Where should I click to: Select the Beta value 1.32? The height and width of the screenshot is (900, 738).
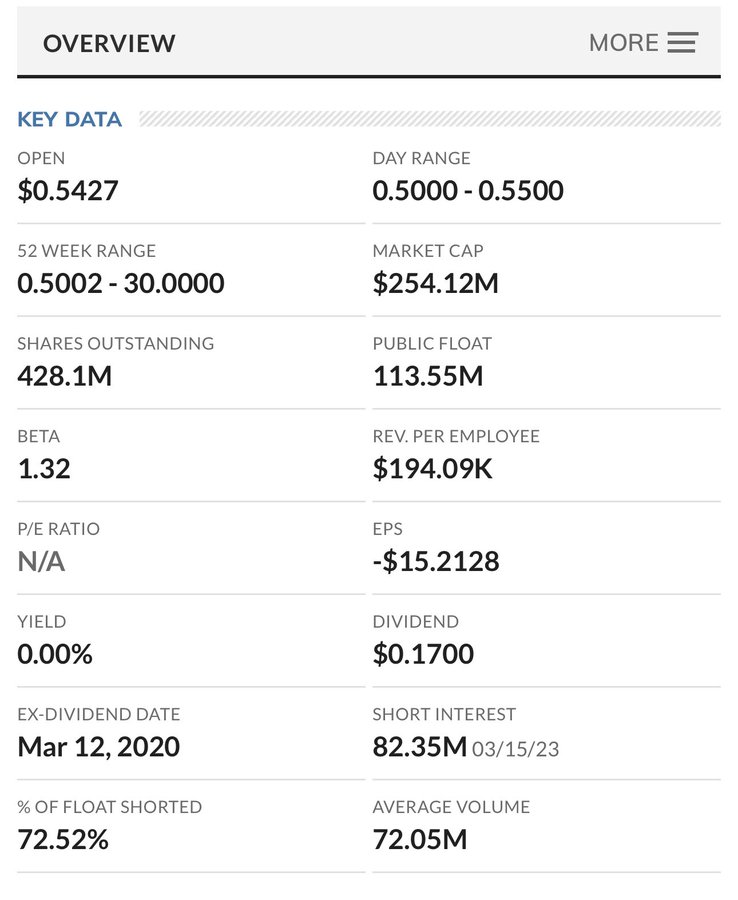coord(44,469)
